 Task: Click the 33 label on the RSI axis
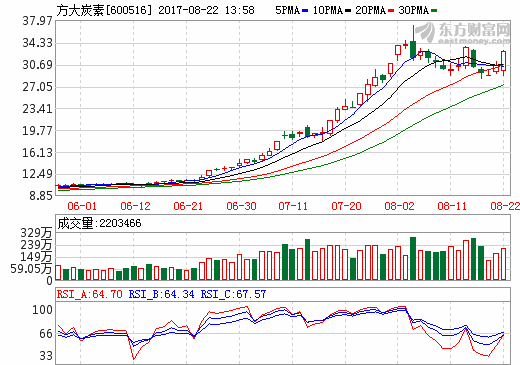46,356
